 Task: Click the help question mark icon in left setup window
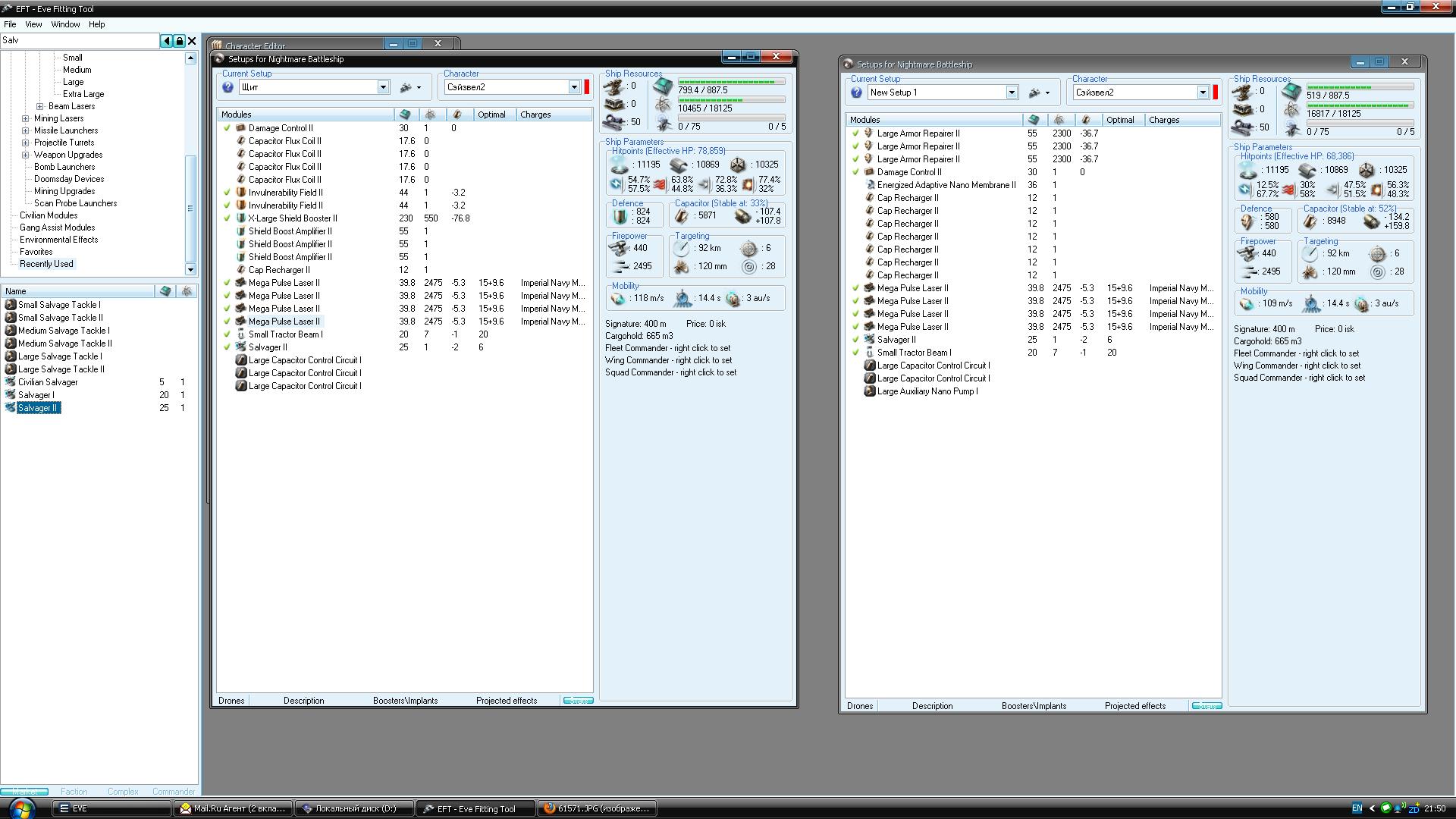[x=227, y=87]
